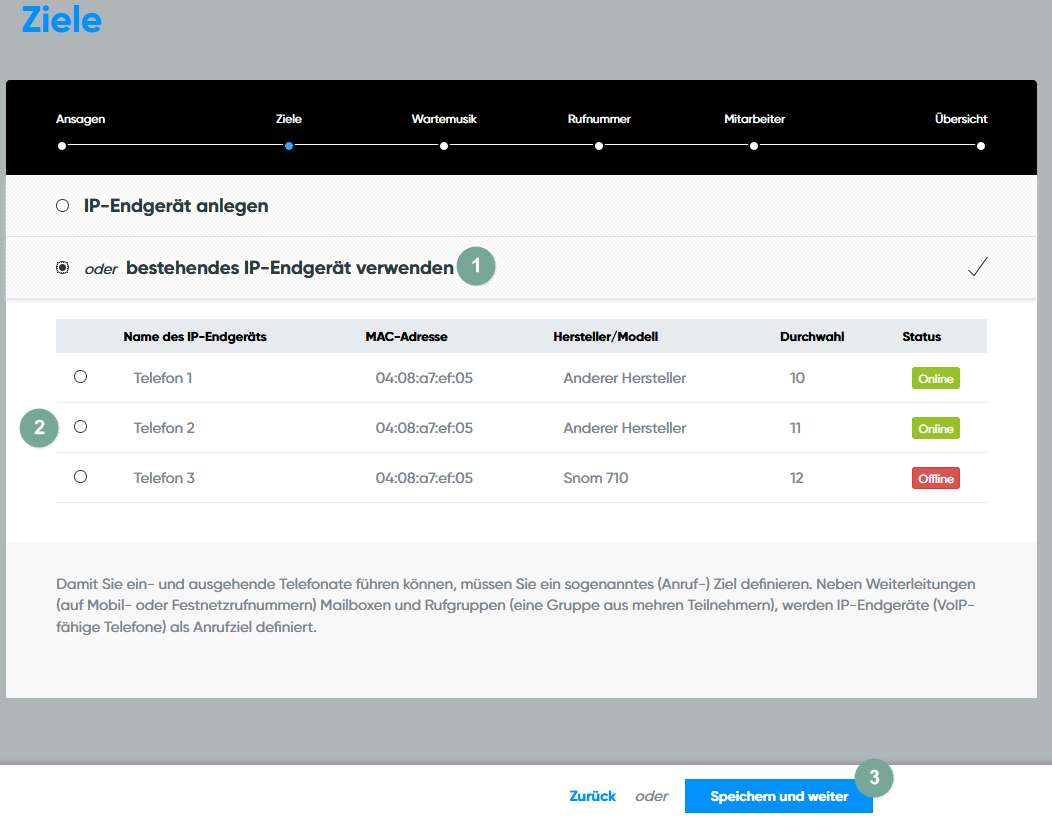Click the green Online badge for Telefon 2
1052x821 pixels.
(x=935, y=429)
